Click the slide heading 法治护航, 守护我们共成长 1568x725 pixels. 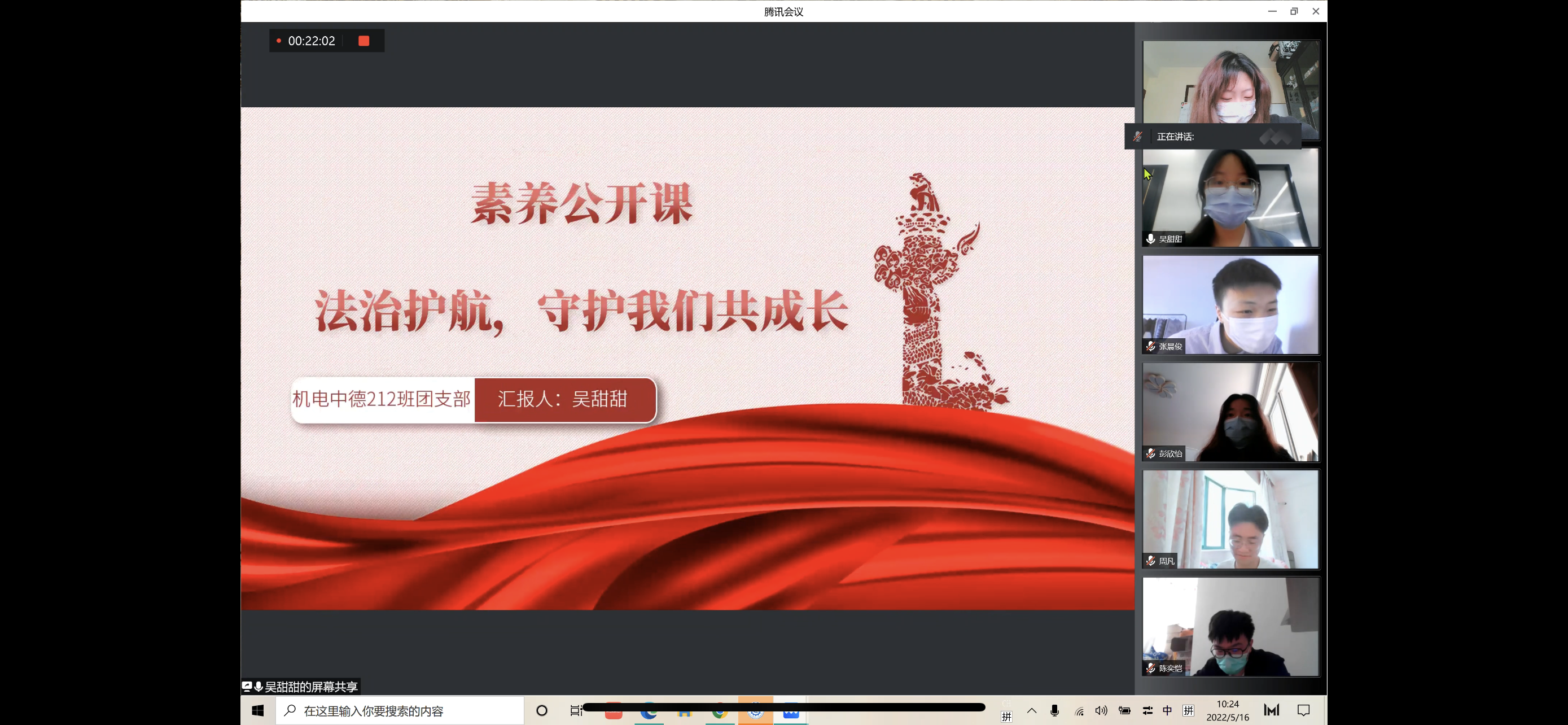point(581,311)
